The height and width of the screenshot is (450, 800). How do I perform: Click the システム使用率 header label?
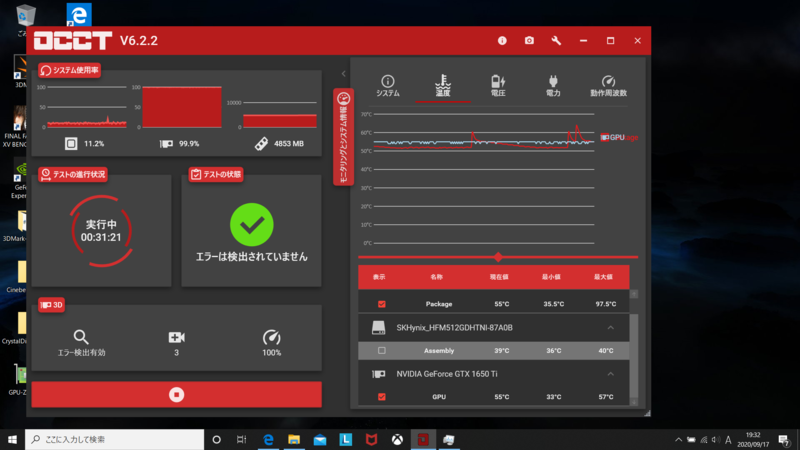(x=70, y=70)
